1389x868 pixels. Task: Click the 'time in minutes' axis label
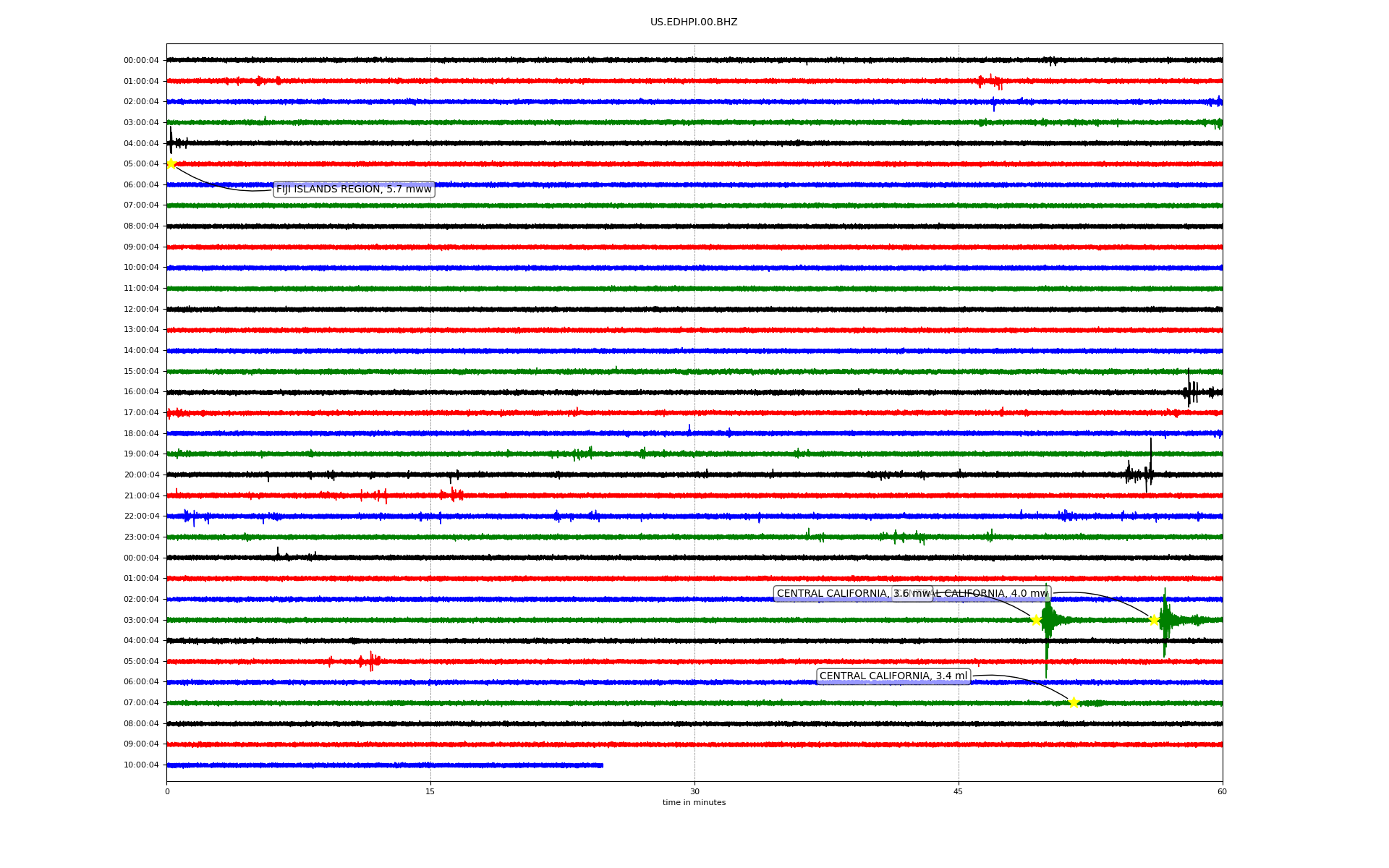click(x=694, y=803)
